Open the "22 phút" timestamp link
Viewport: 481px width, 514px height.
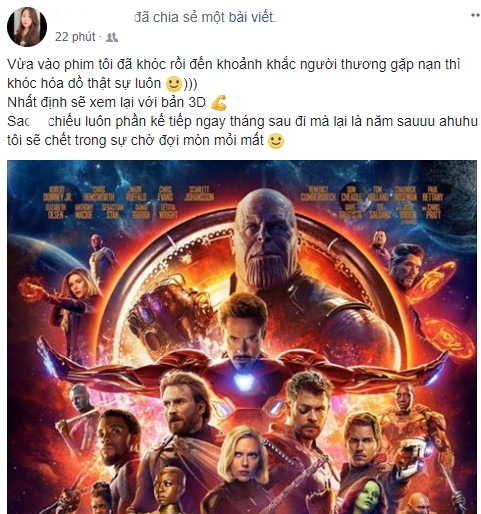pos(75,37)
